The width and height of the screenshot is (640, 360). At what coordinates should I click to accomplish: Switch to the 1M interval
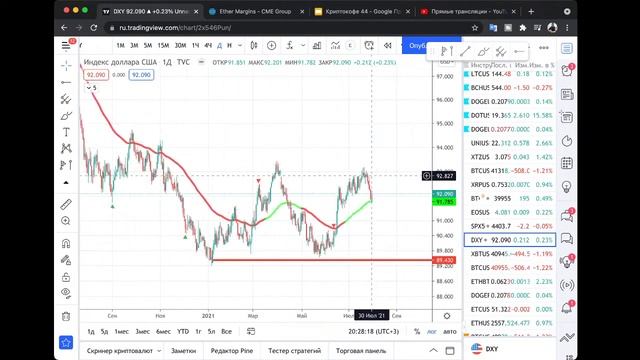pyautogui.click(x=120, y=45)
